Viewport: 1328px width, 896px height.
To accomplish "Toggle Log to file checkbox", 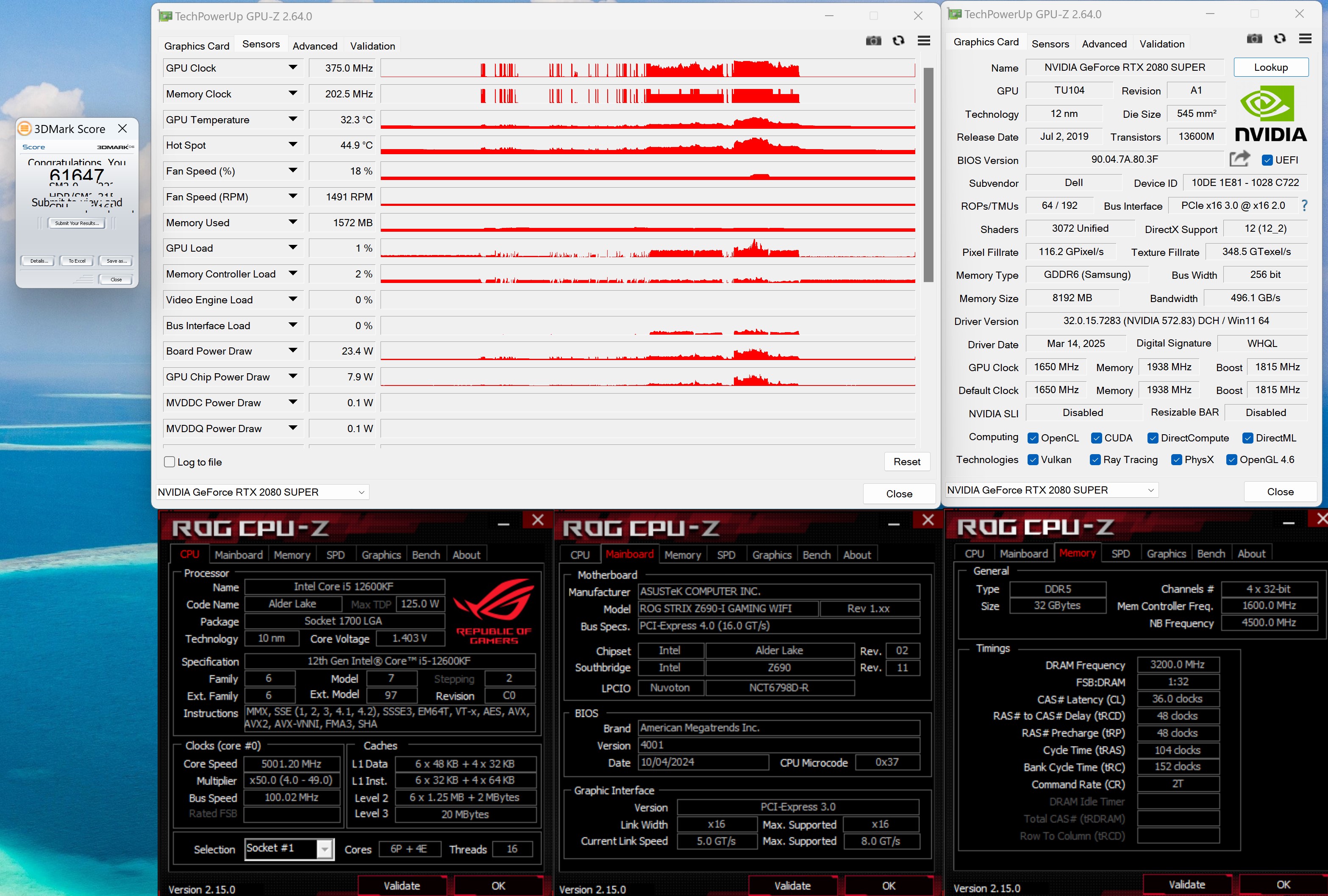I will tap(170, 462).
